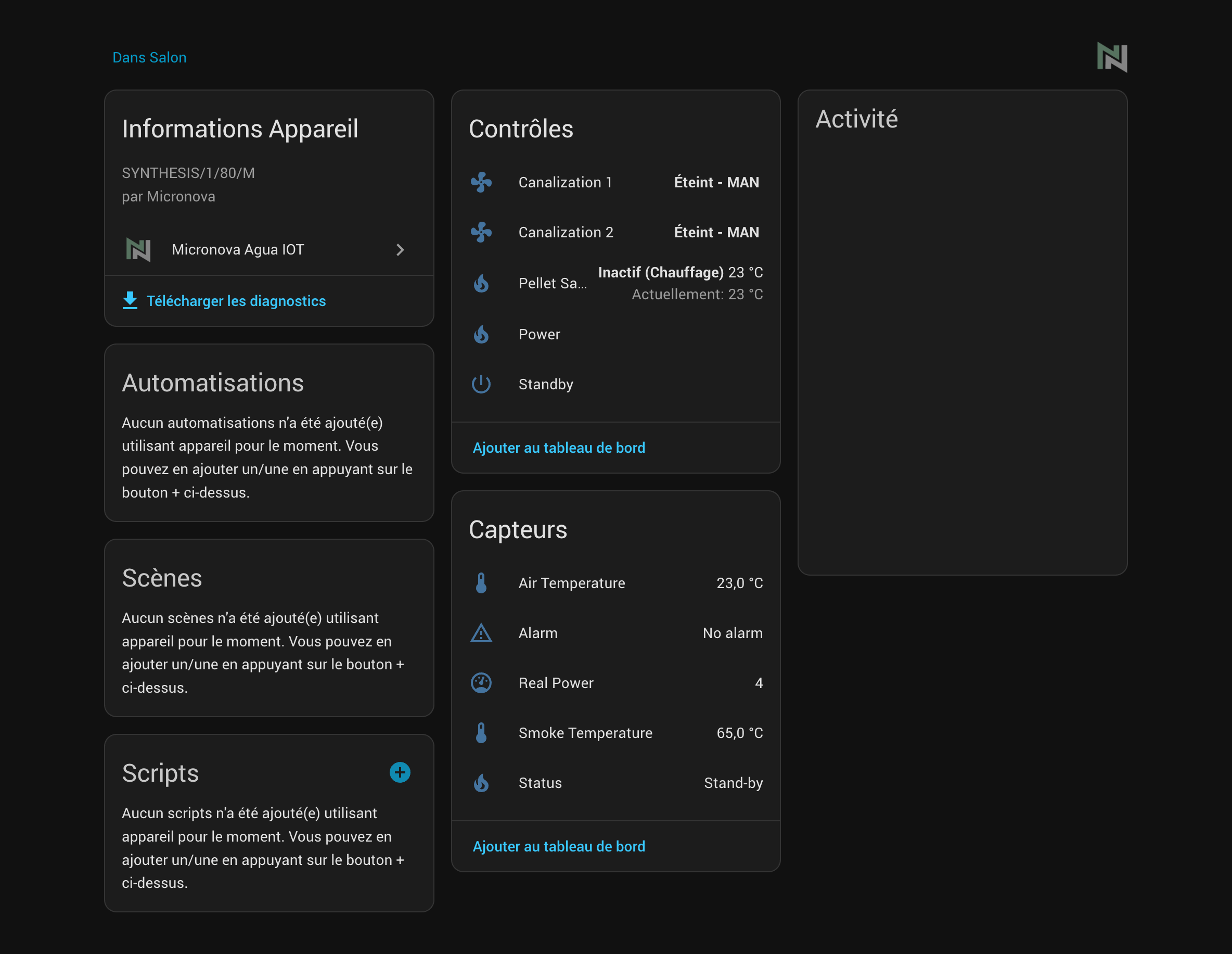Open the Power control entity
The width and height of the screenshot is (1232, 954).
pos(540,335)
